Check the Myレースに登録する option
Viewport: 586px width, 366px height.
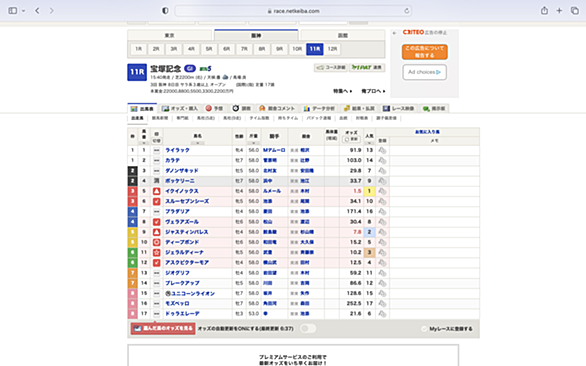tap(424, 329)
